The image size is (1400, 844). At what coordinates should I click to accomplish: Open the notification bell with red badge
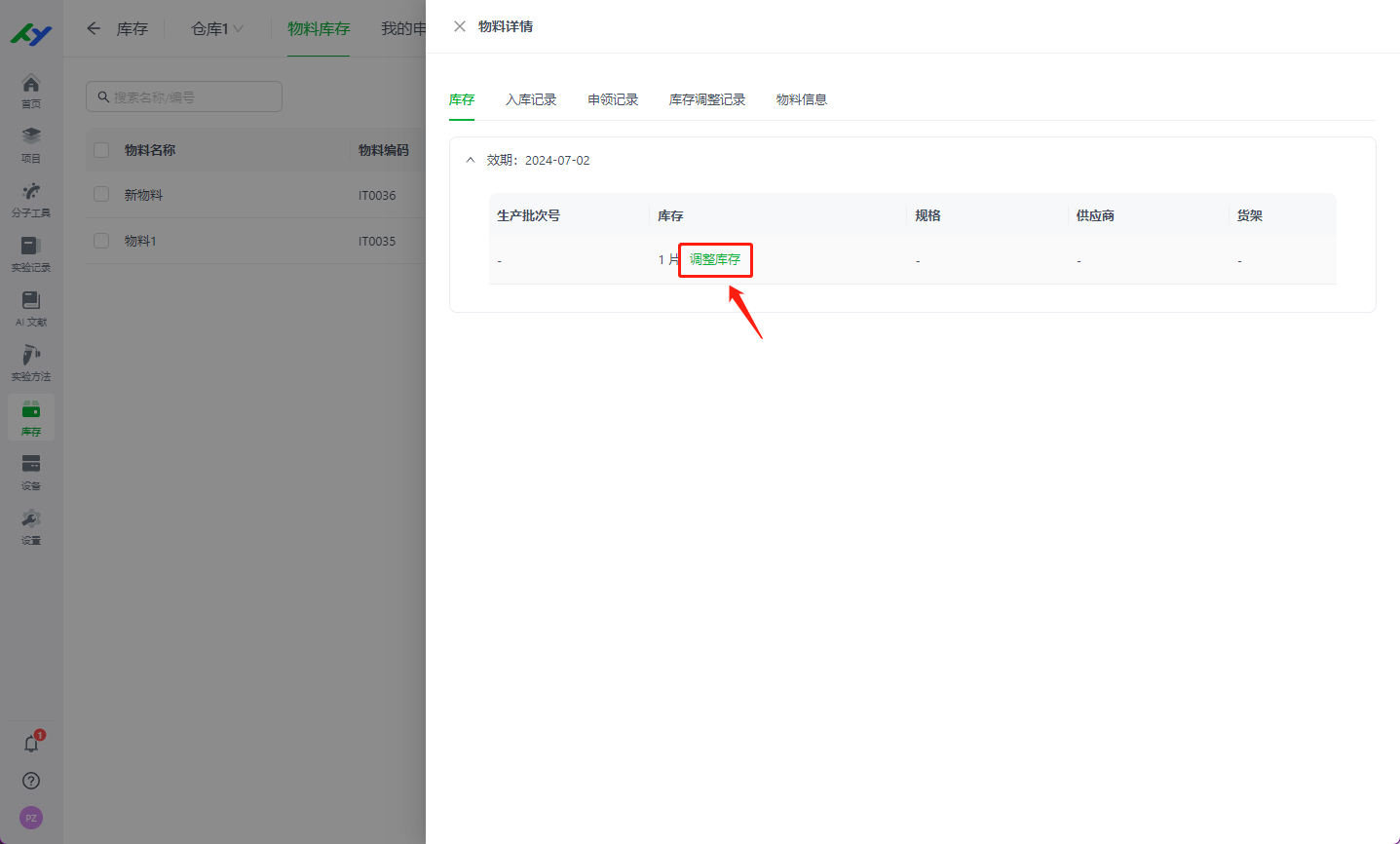point(30,743)
